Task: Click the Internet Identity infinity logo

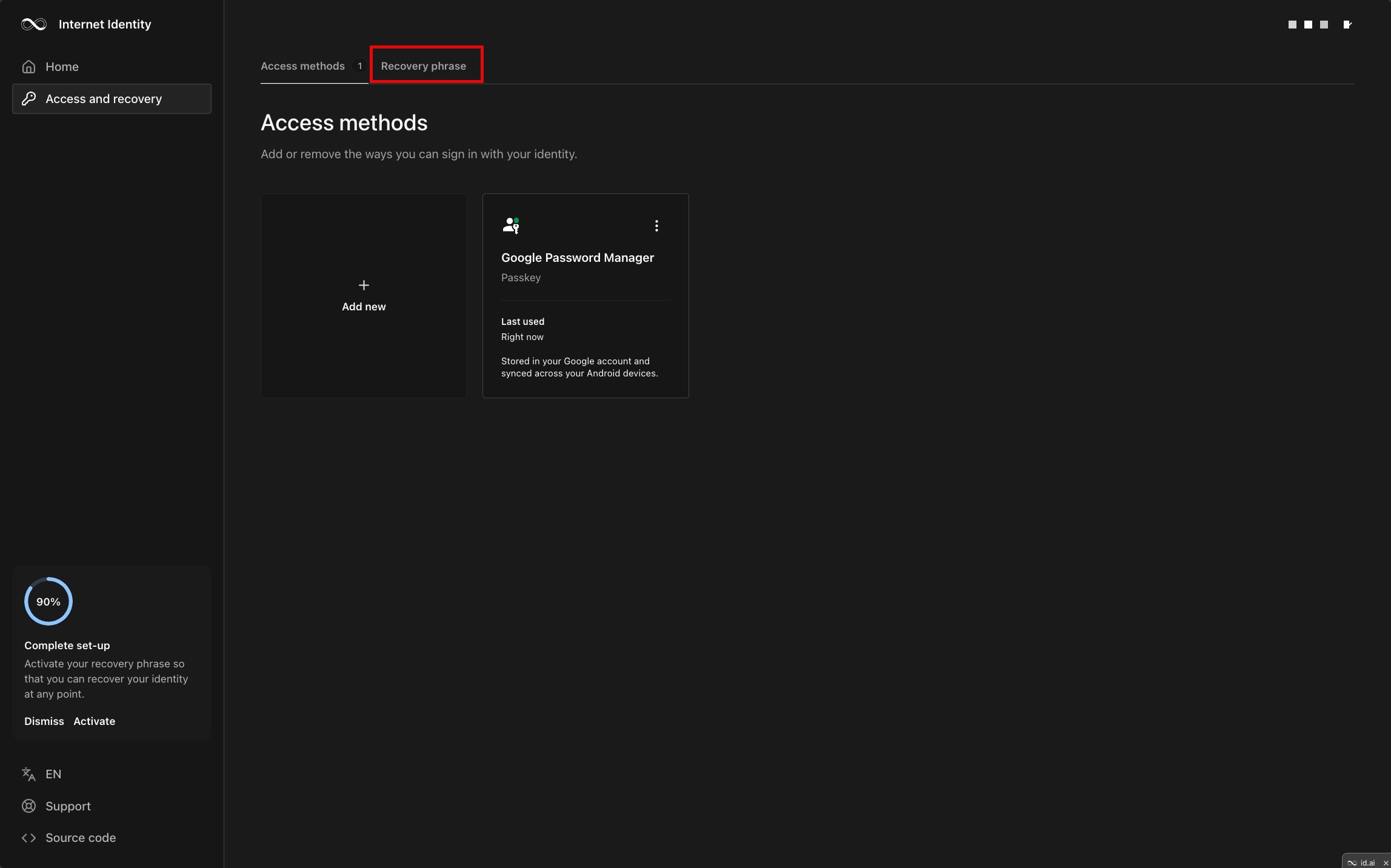Action: [x=34, y=24]
